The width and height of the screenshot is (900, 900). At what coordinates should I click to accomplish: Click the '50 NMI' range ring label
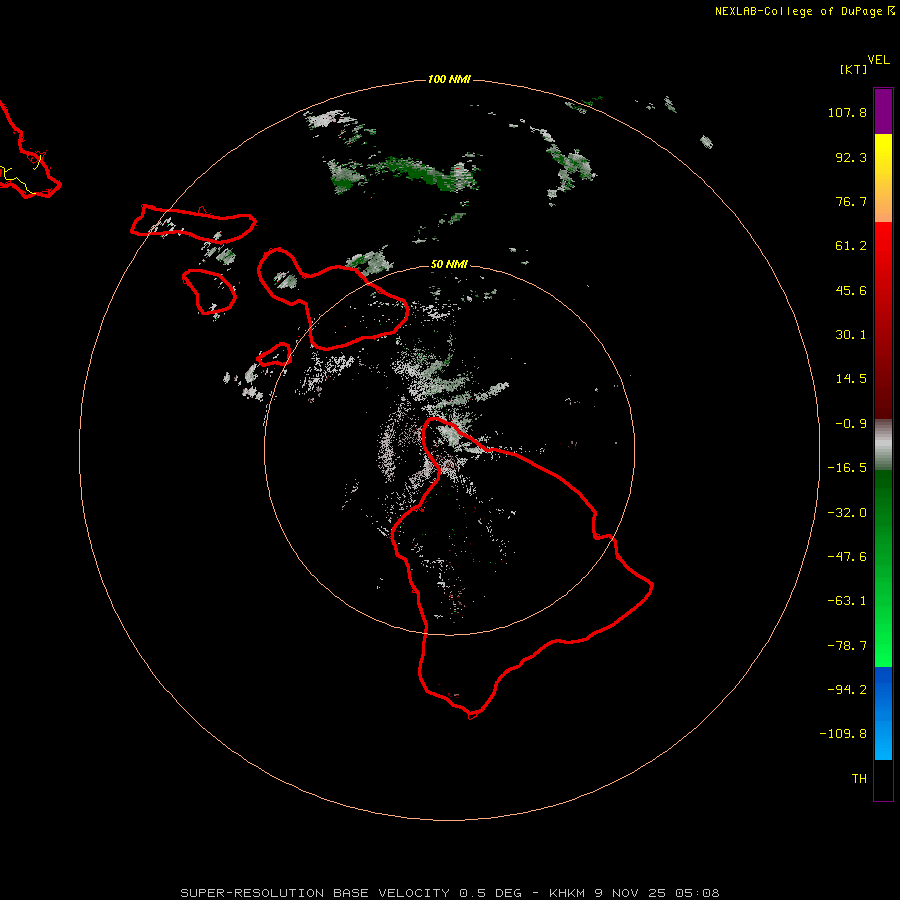[x=449, y=264]
